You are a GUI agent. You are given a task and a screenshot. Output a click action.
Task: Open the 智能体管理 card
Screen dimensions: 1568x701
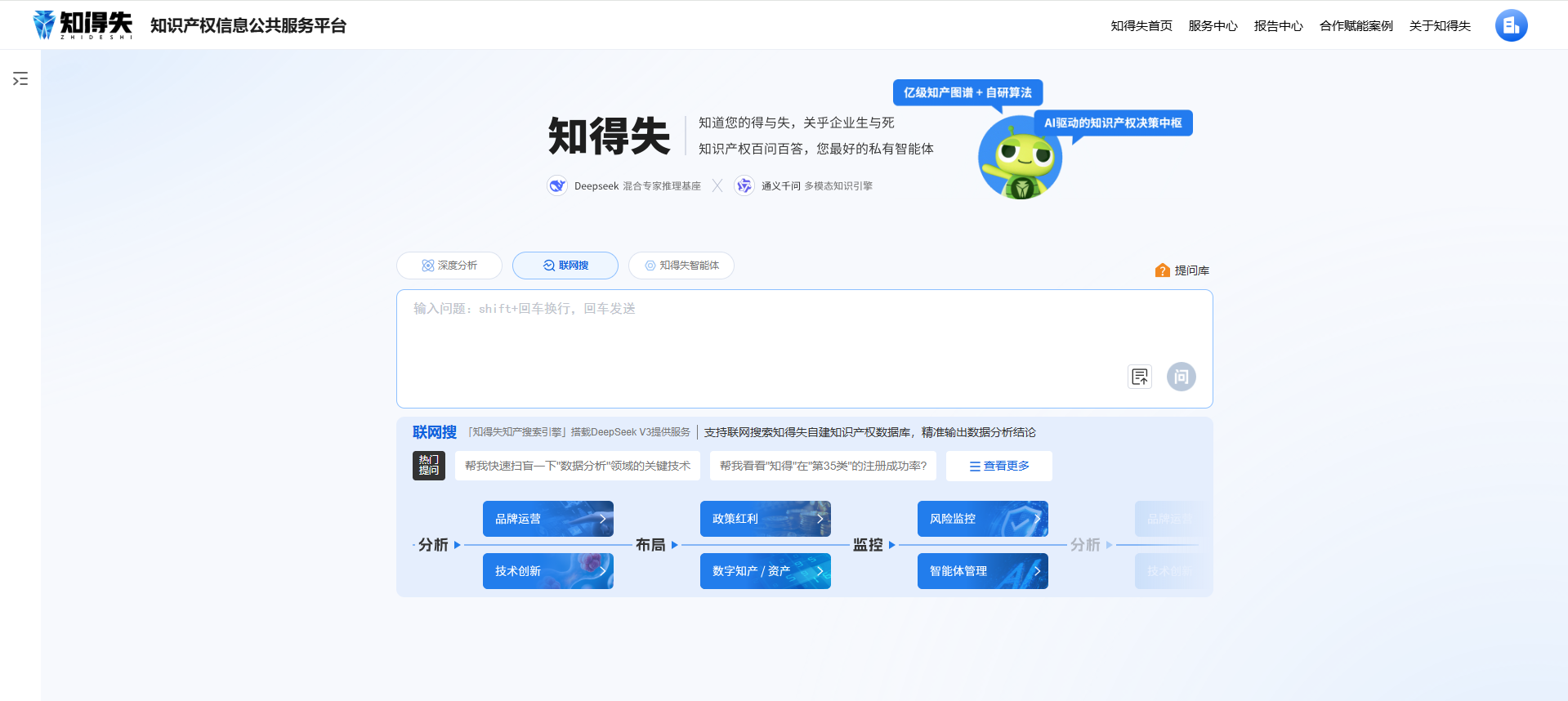coord(983,571)
